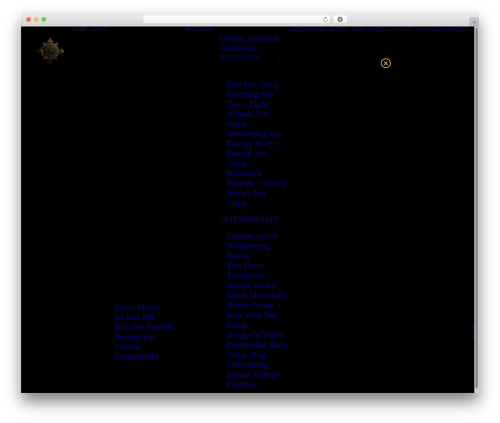The height and width of the screenshot is (423, 500).
Task: Open Cultivating Sexual Energy Practice link
Action: 253,375
